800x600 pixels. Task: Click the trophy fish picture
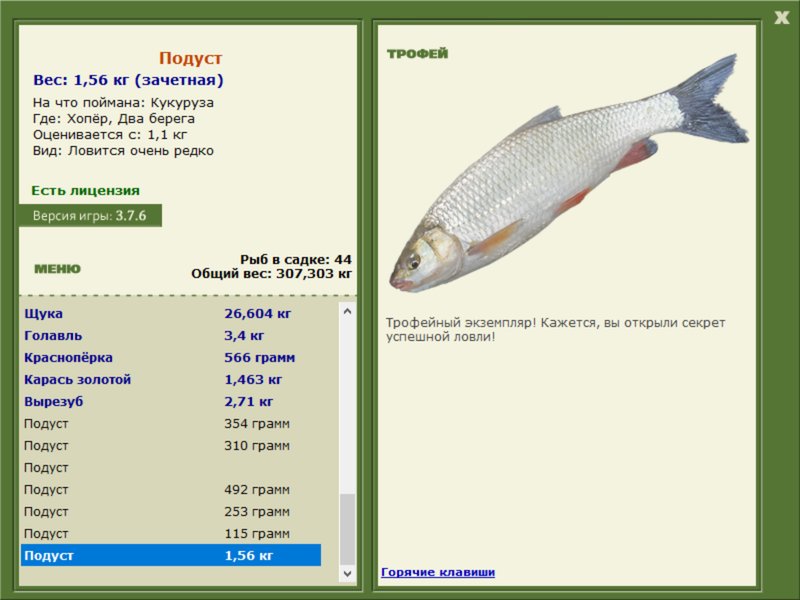tap(568, 173)
